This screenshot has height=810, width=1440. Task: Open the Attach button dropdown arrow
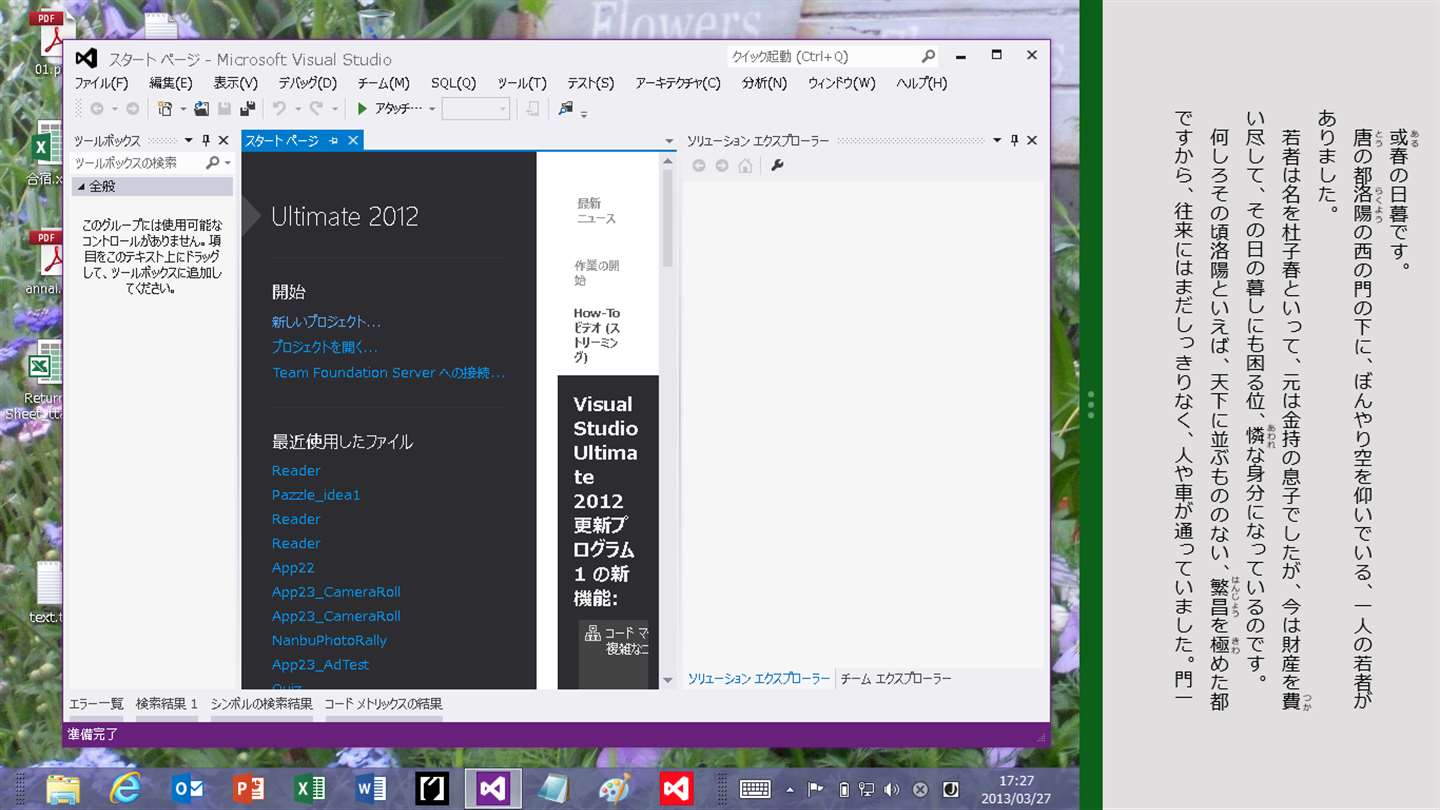432,109
